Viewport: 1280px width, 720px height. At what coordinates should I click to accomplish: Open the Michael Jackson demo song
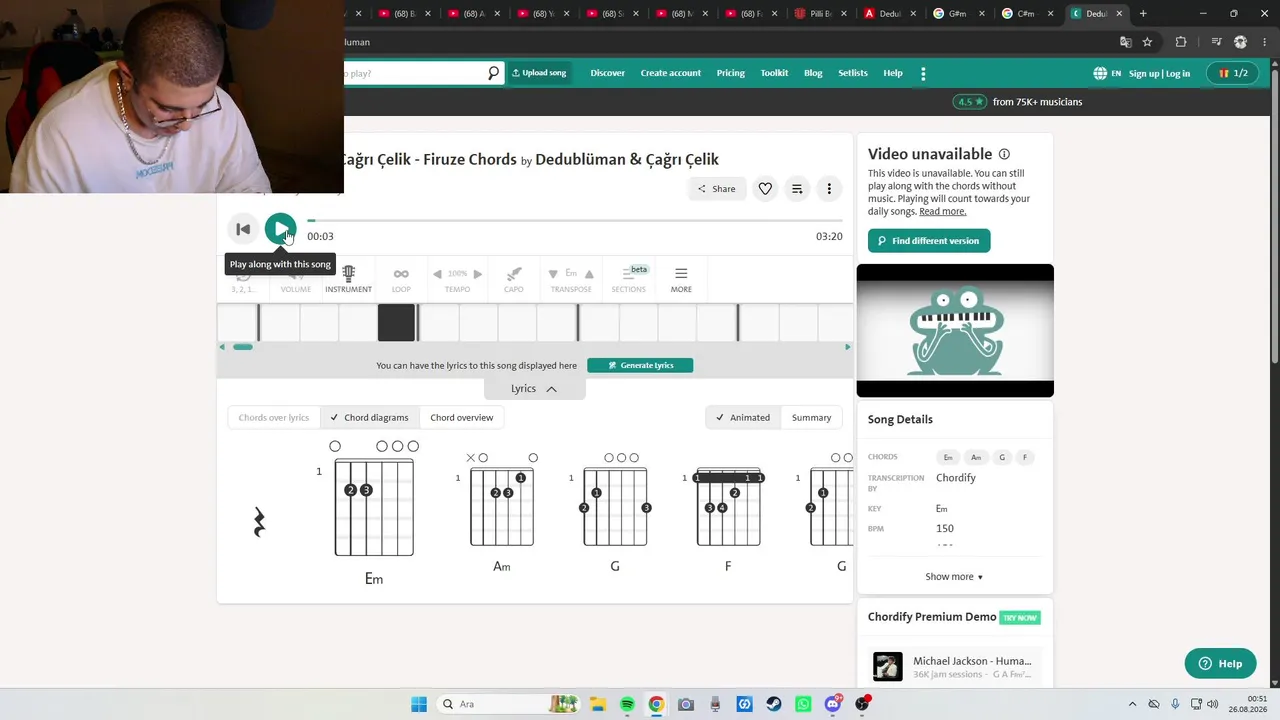955,666
